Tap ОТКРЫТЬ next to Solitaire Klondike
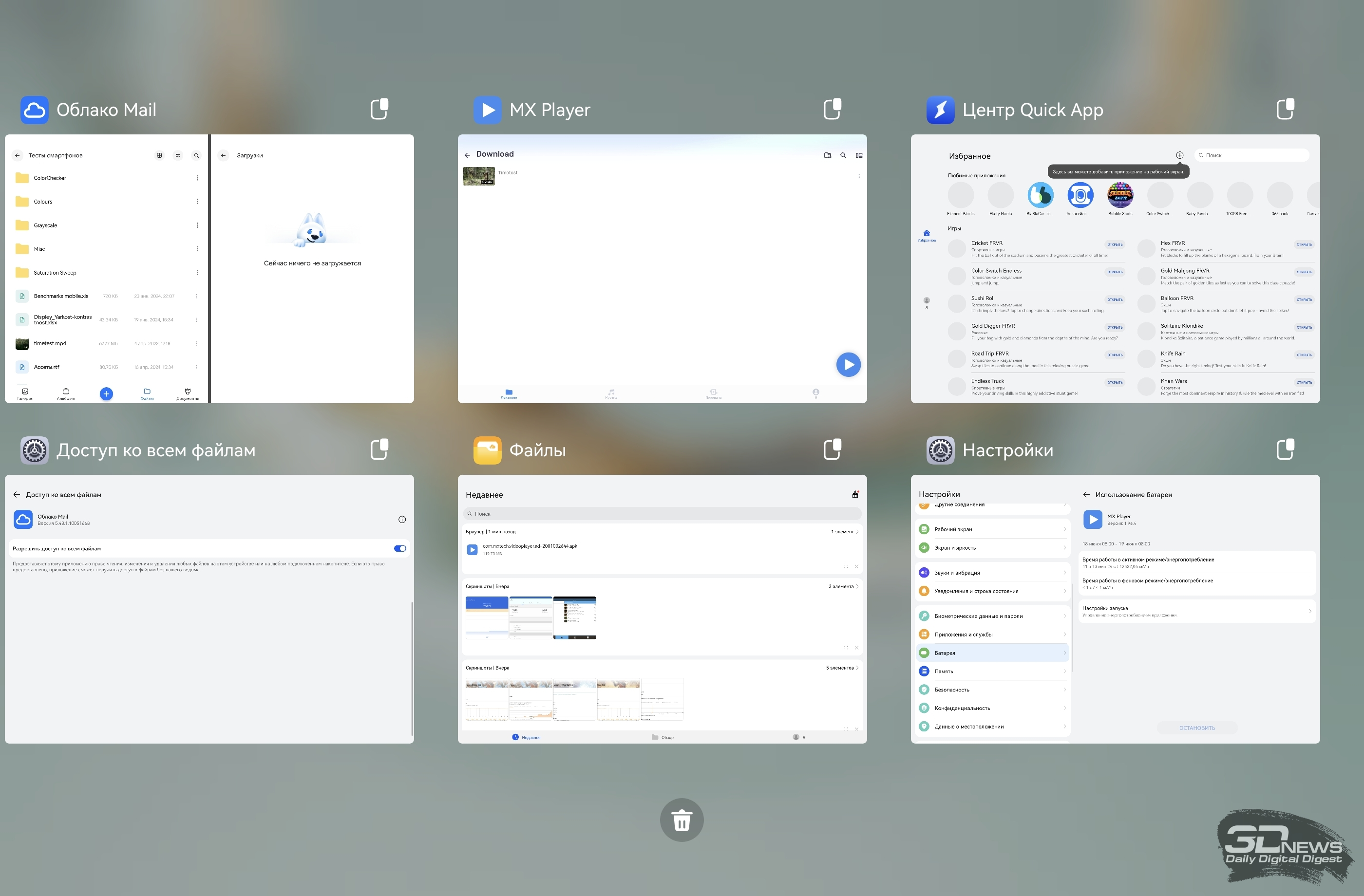Image resolution: width=1364 pixels, height=896 pixels. pyautogui.click(x=1304, y=327)
